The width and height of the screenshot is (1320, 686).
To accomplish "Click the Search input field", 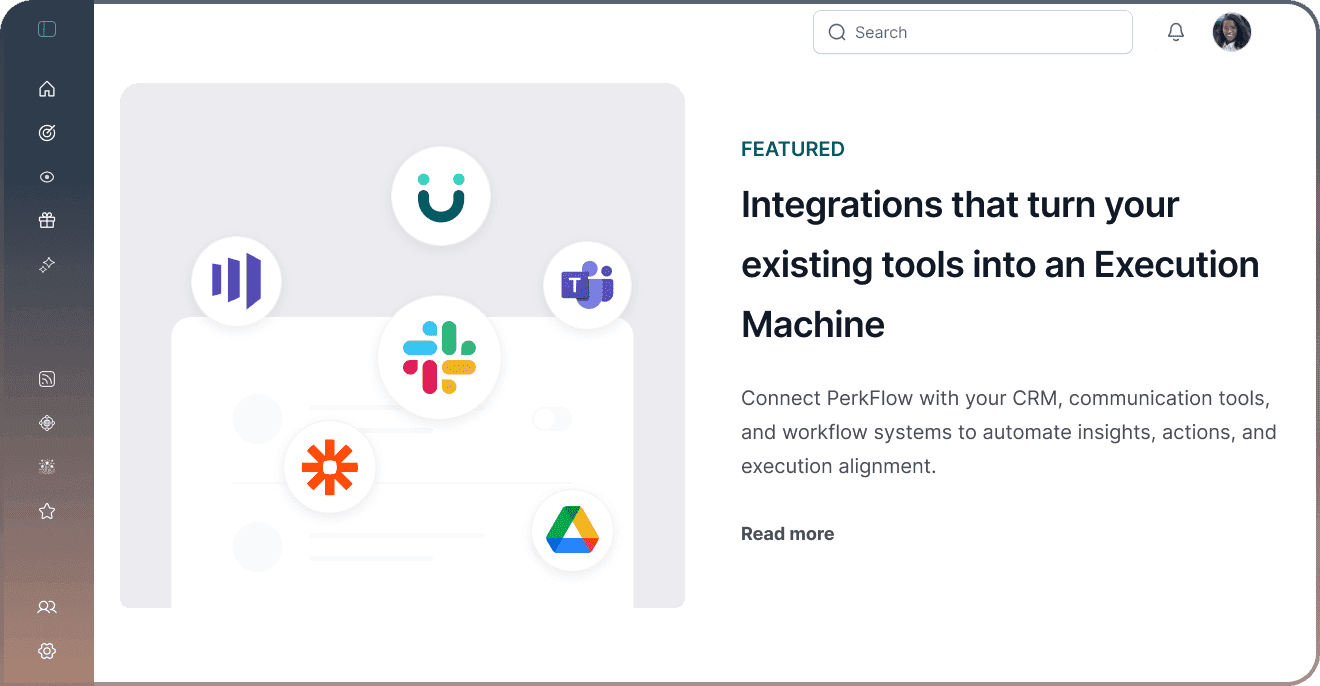I will pos(972,32).
